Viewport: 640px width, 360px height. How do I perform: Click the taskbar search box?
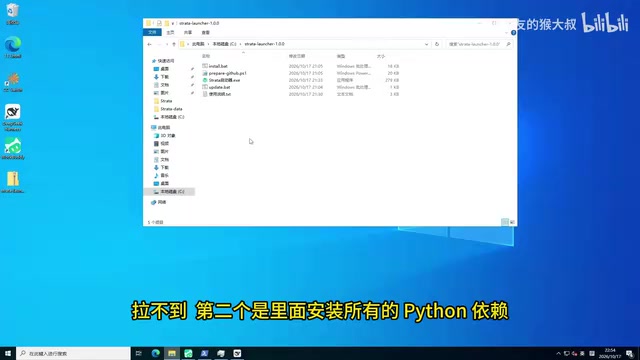(x=73, y=353)
